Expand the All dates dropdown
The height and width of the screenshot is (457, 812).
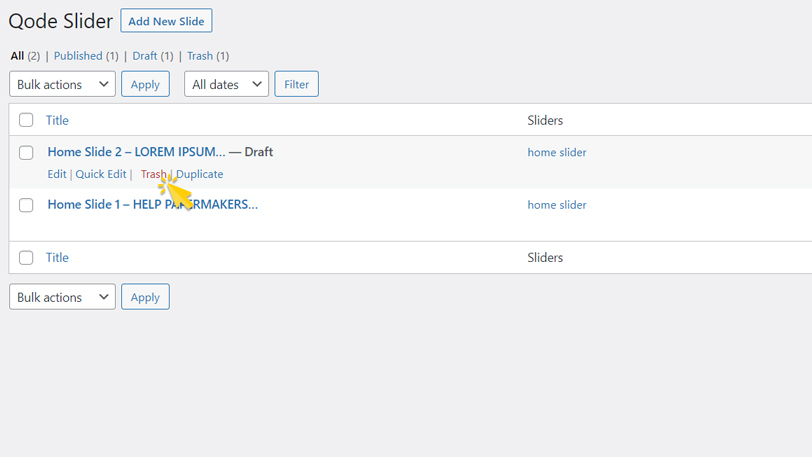click(x=226, y=84)
